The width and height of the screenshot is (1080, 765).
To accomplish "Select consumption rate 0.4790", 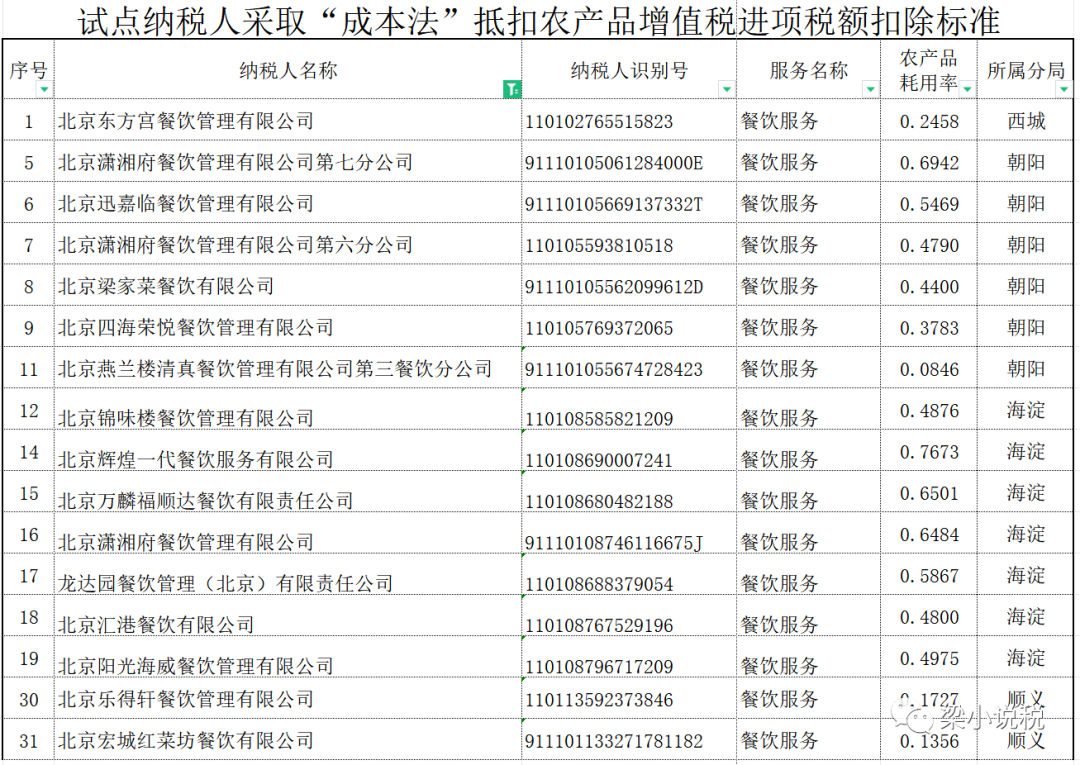I will coord(928,244).
